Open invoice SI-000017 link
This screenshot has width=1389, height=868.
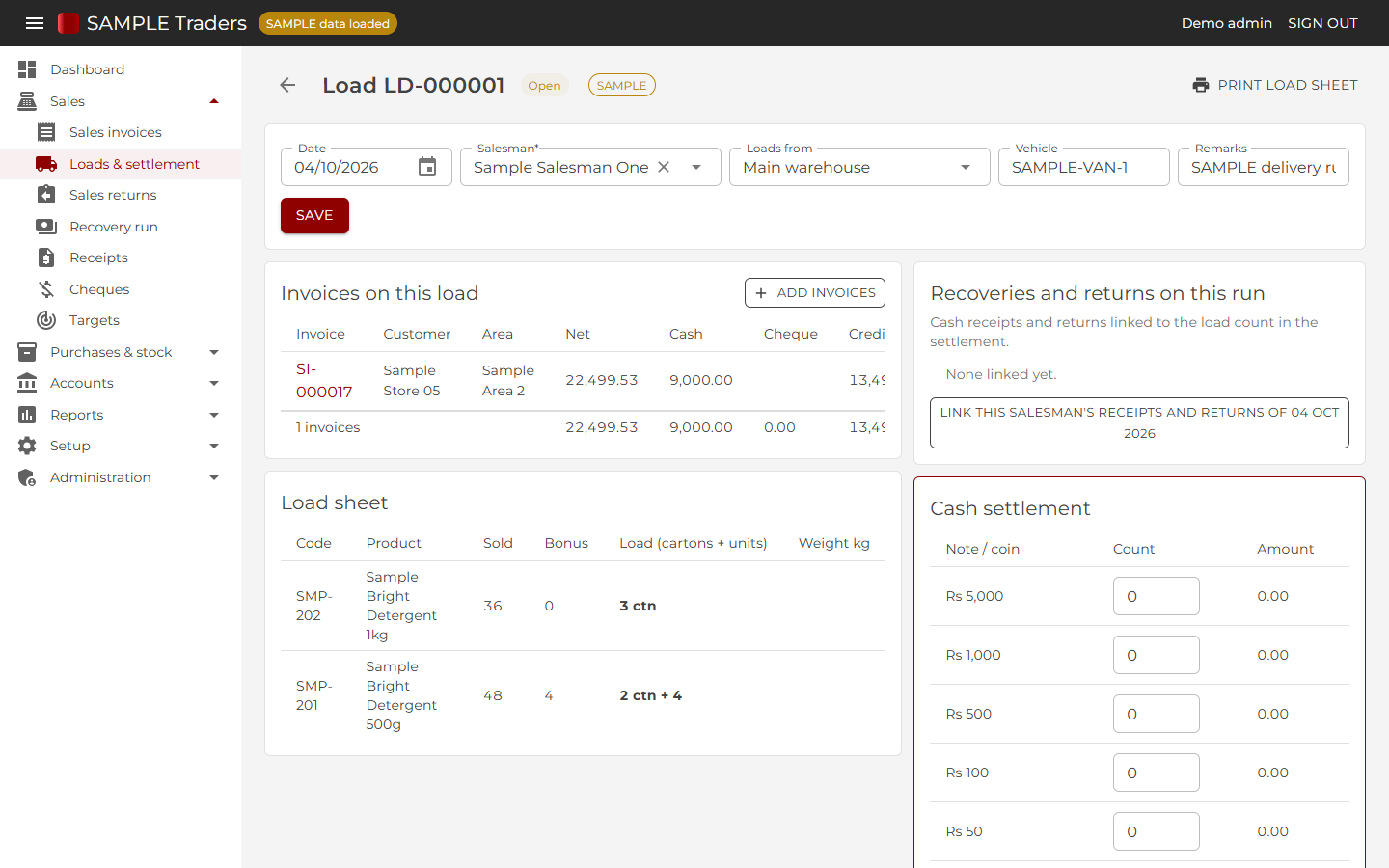(x=324, y=380)
